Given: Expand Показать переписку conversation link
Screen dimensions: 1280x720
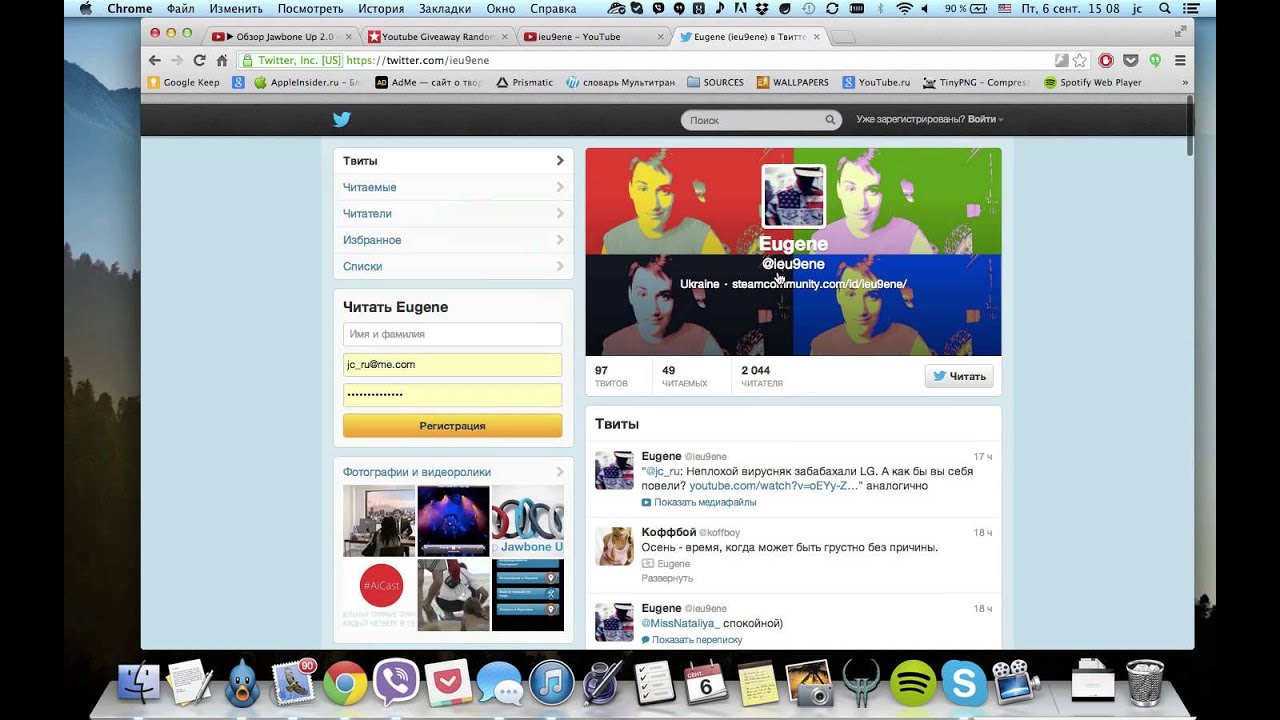Looking at the screenshot, I should point(692,640).
